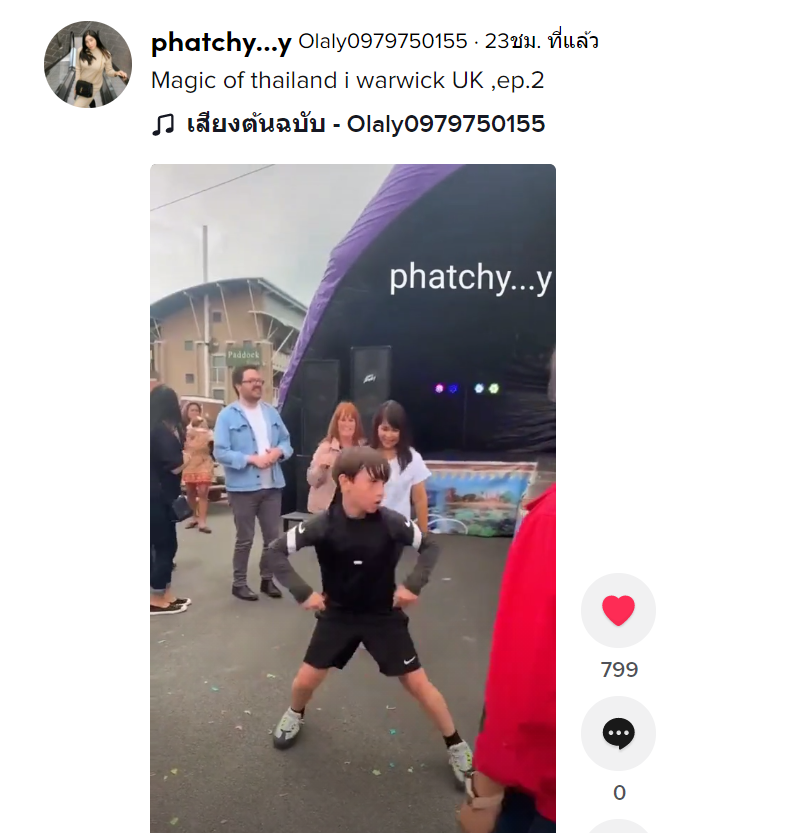Click the video caption Magic of thailand
Screen dimensions: 787x833
click(x=348, y=81)
